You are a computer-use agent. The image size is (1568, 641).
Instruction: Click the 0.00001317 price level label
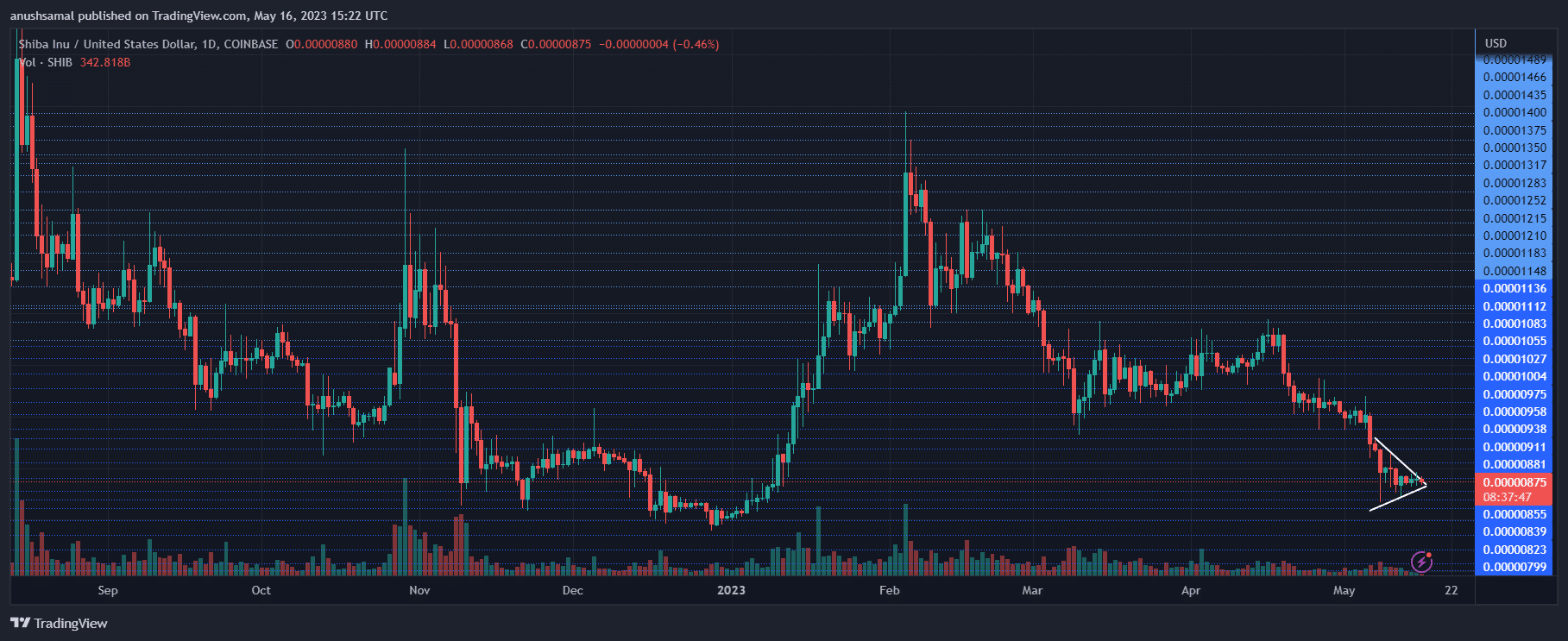pos(1514,165)
